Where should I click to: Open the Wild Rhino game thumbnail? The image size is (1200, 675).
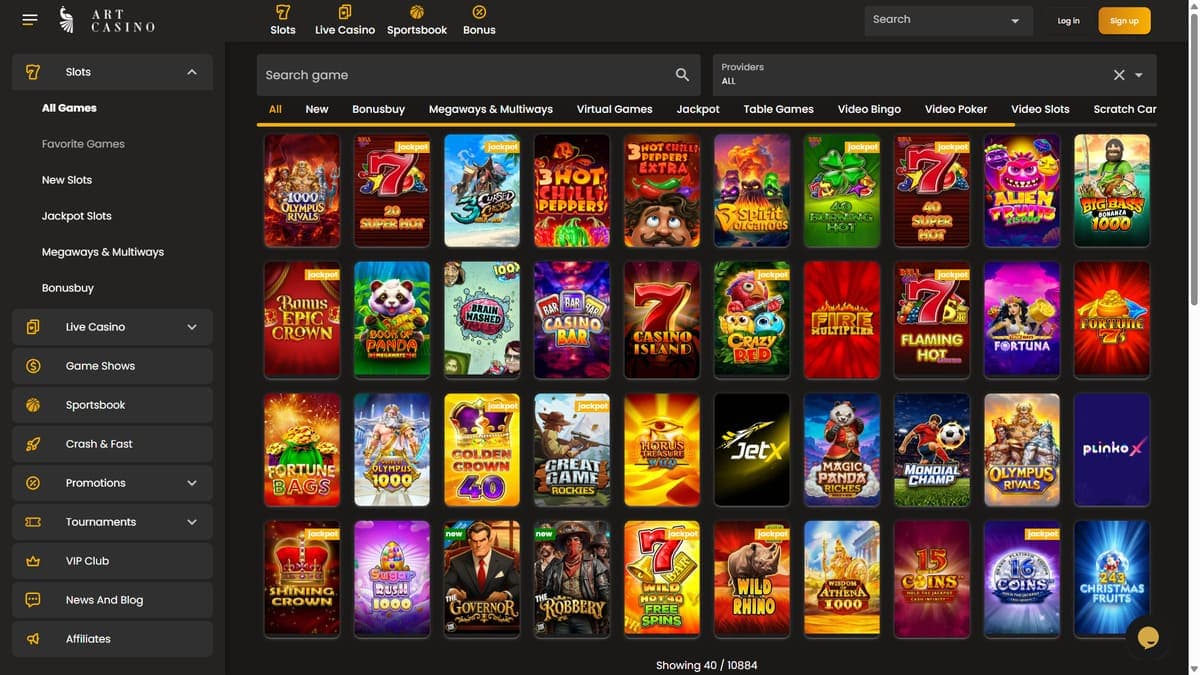point(752,579)
